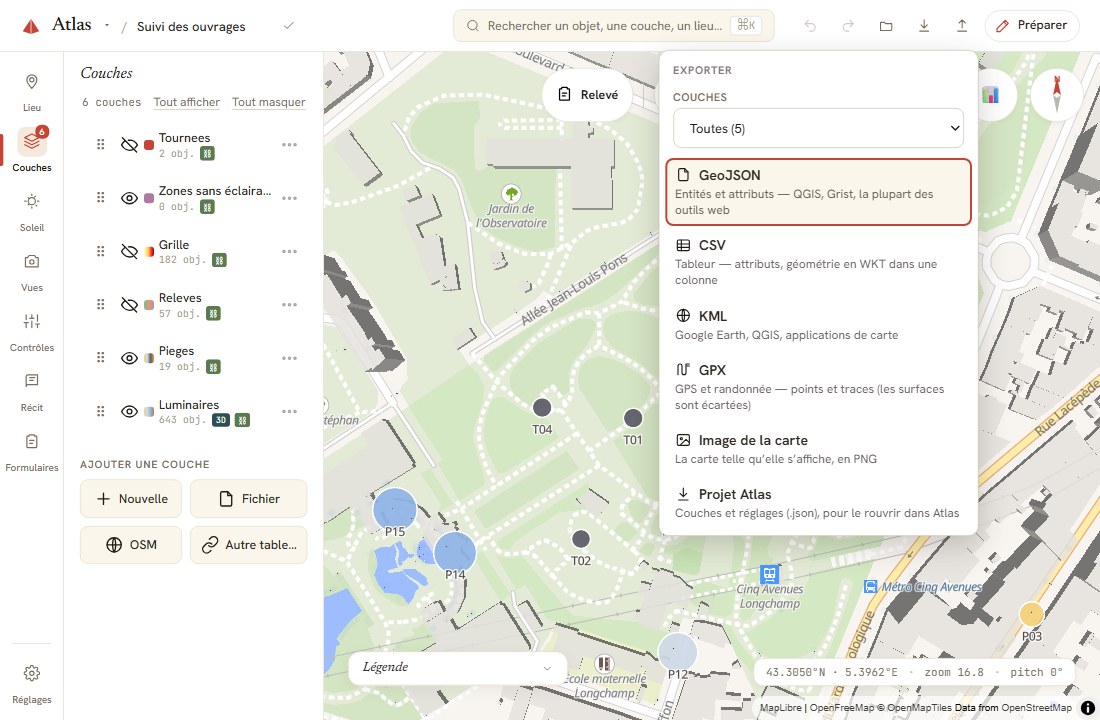Open the Contrôles sliders panel

(32, 332)
